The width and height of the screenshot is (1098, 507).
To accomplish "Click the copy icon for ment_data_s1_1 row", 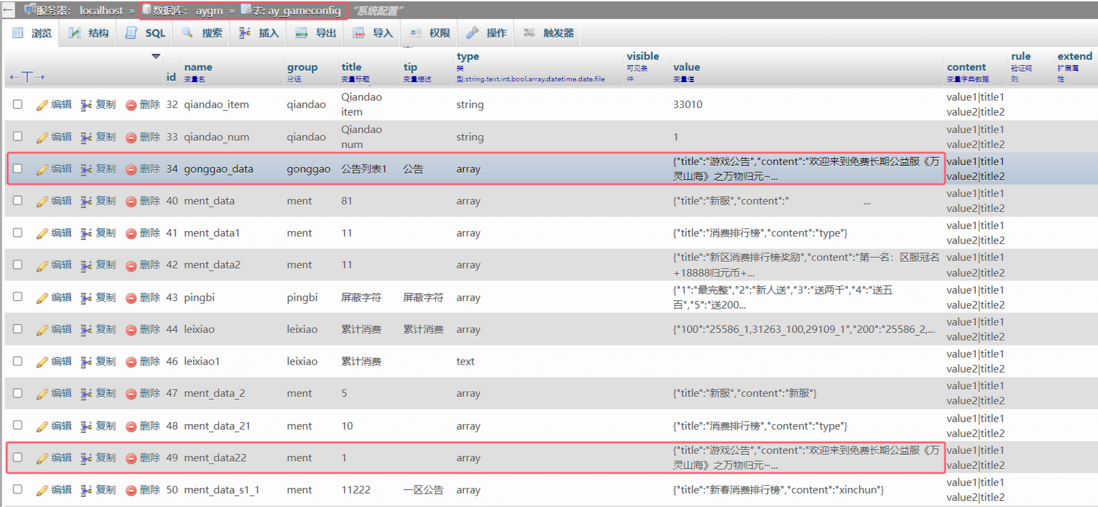I will (87, 490).
